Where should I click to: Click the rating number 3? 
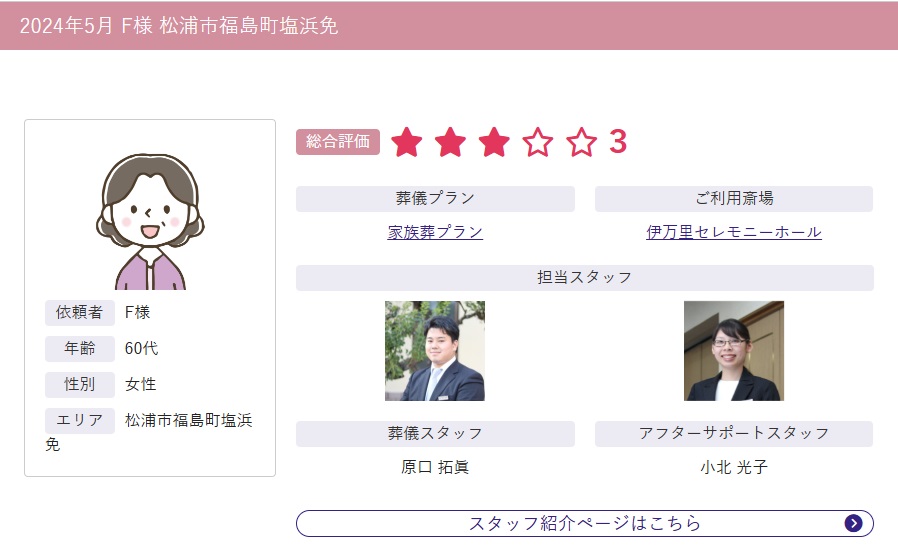click(618, 141)
